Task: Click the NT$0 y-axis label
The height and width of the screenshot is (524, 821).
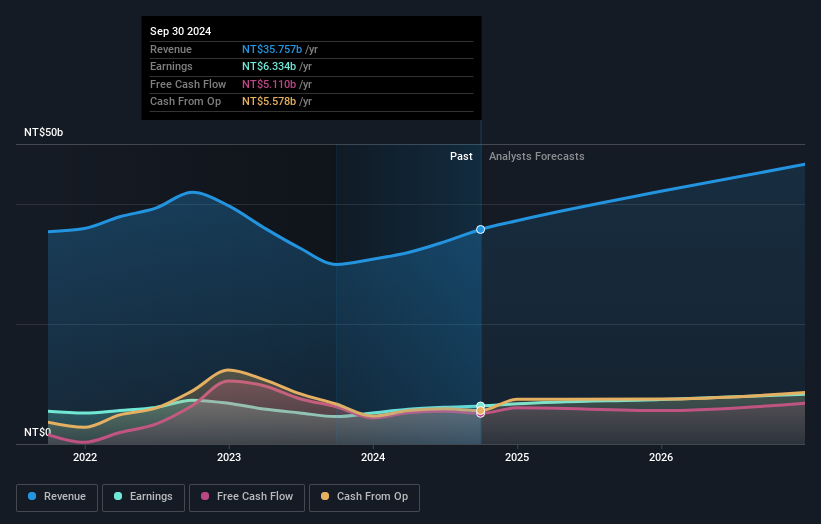Action: coord(37,432)
